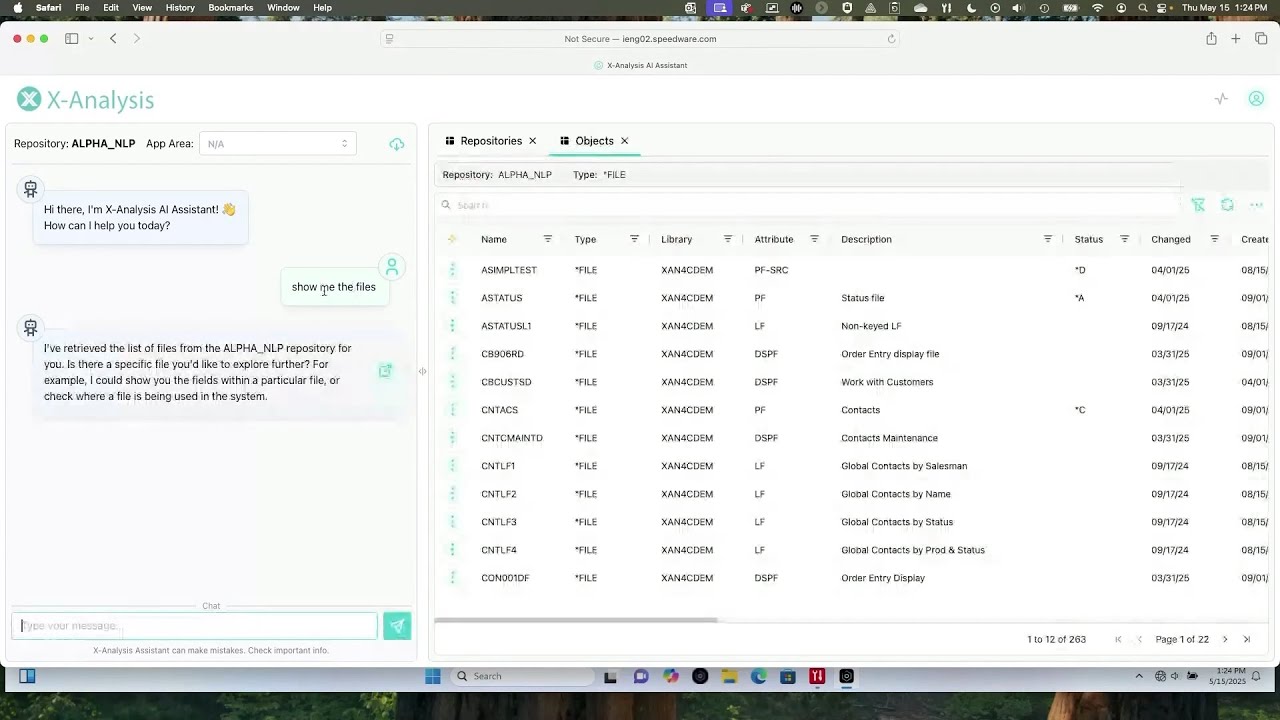The width and height of the screenshot is (1280, 720).
Task: Sort the grid by the Description column header
Action: click(x=866, y=239)
